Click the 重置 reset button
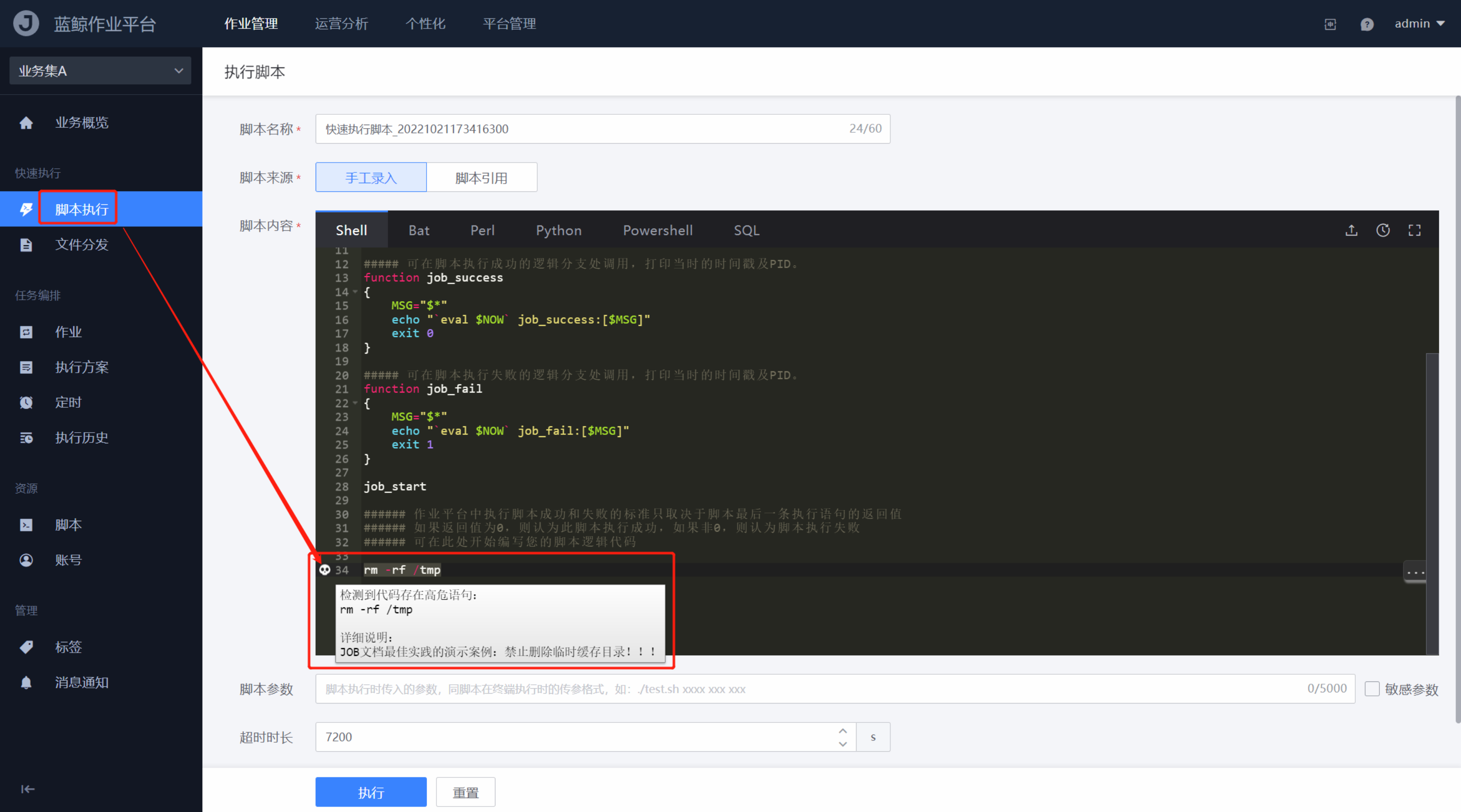 click(465, 792)
